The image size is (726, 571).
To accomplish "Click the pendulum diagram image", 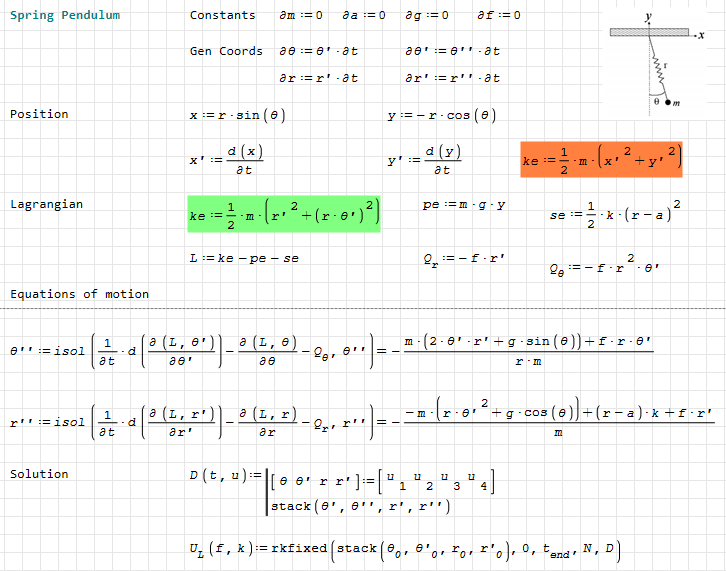I will [x=656, y=62].
